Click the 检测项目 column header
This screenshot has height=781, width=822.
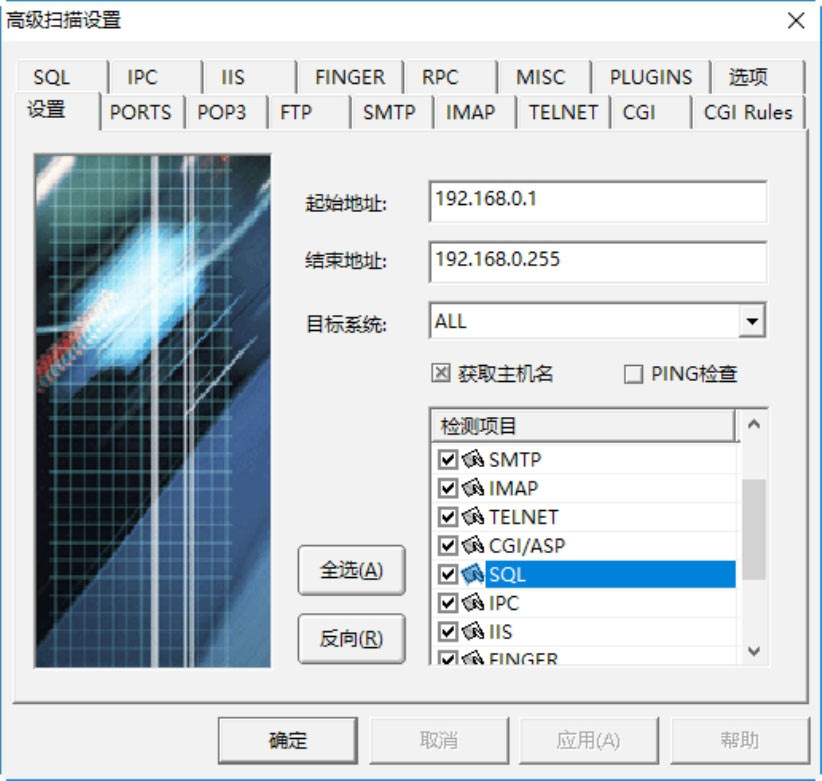[x=583, y=426]
